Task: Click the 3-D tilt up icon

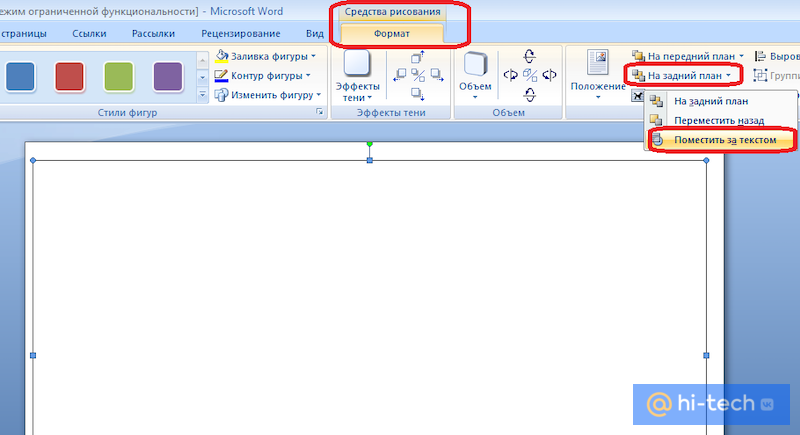Action: 530,57
